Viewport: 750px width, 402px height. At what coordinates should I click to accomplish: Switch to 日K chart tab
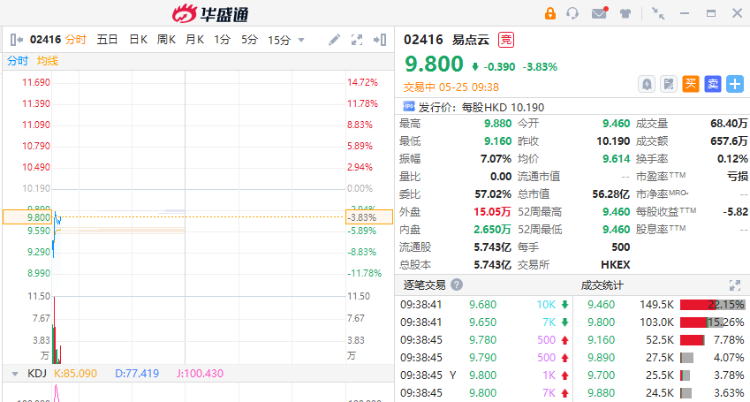[137, 40]
